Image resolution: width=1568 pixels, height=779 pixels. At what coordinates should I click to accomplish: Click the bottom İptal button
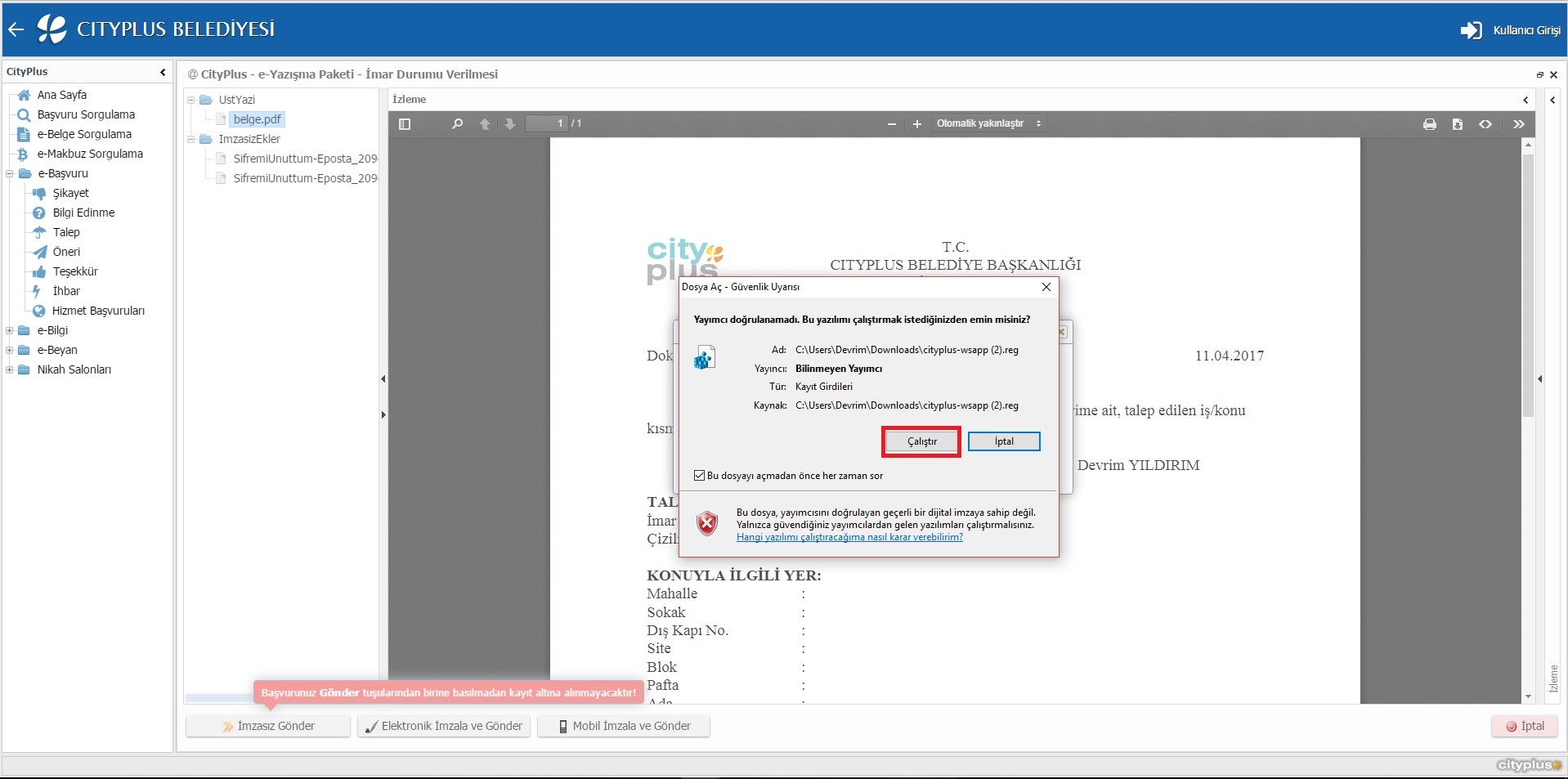1525,726
